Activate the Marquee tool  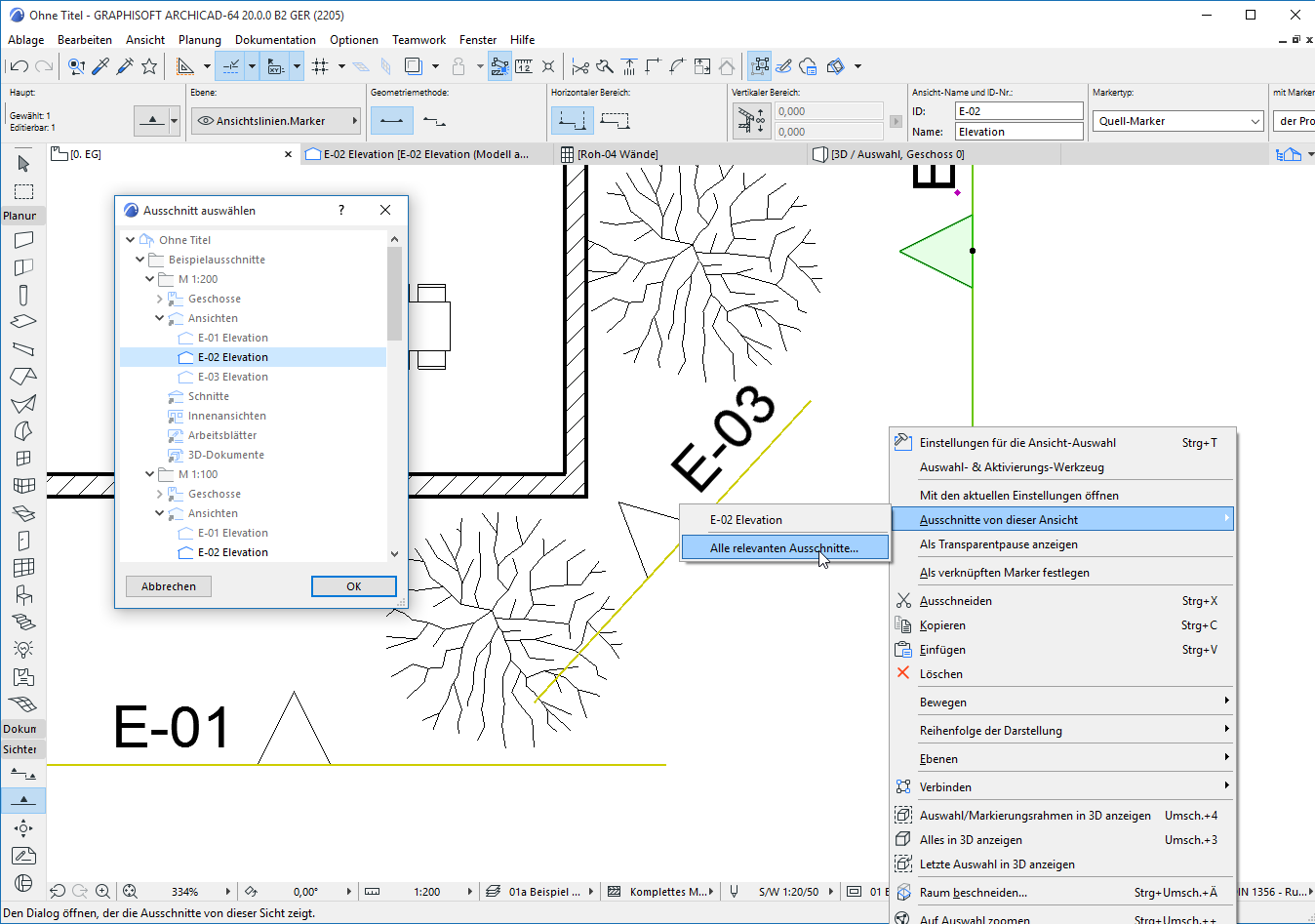tap(23, 191)
